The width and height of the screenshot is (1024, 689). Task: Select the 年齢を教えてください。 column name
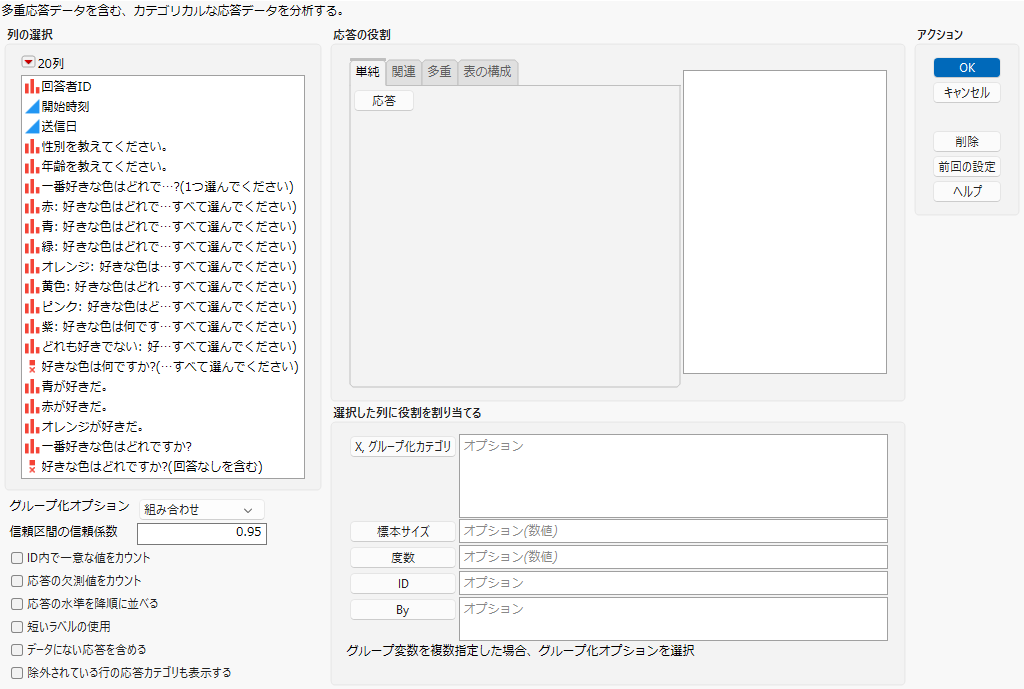click(x=104, y=167)
